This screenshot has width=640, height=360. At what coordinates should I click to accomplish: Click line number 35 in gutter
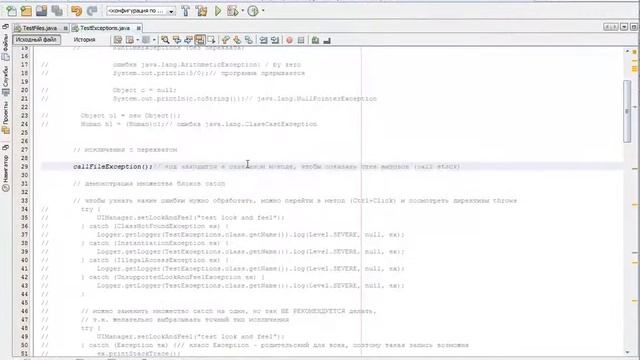click(x=24, y=218)
